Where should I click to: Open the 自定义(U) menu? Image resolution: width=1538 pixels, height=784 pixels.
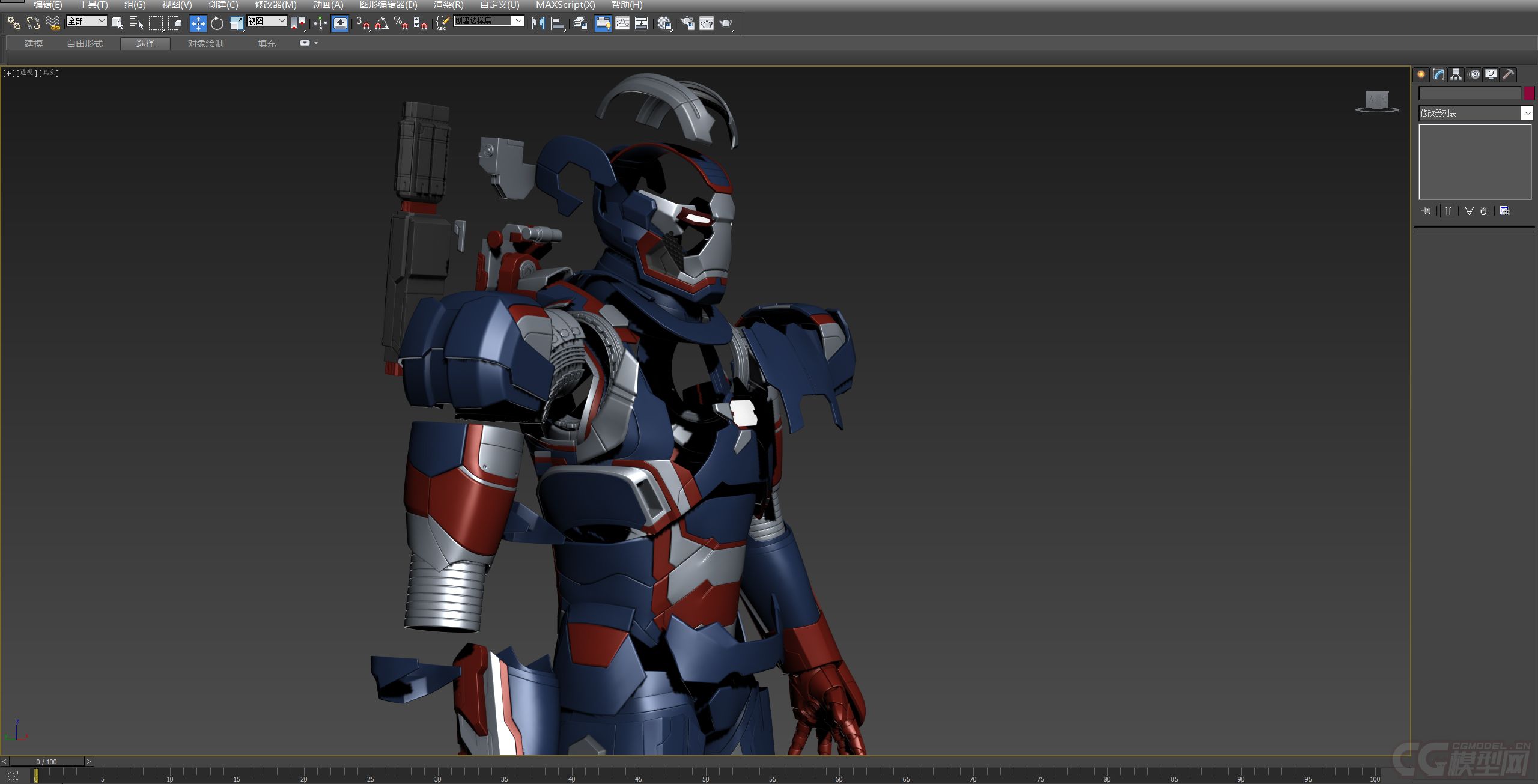coord(499,5)
